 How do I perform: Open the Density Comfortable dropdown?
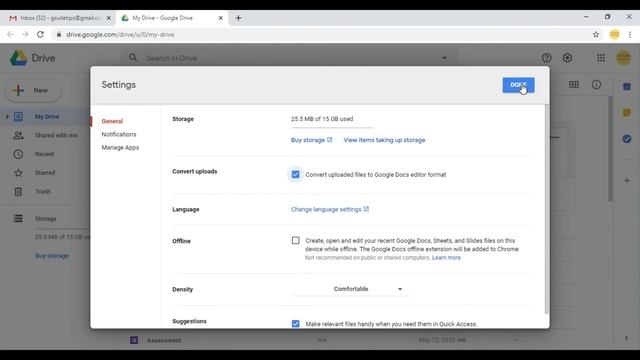351,289
